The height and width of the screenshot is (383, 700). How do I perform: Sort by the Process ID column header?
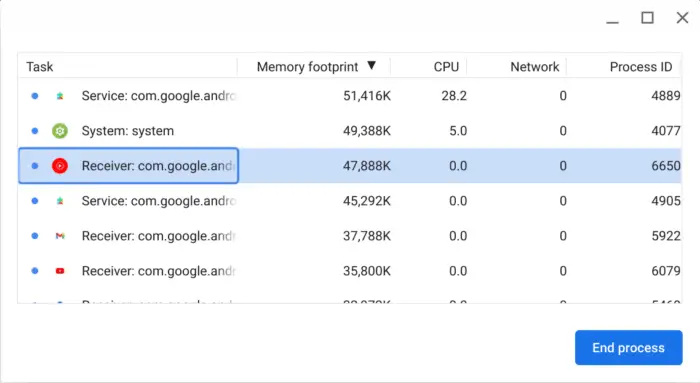[x=641, y=67]
